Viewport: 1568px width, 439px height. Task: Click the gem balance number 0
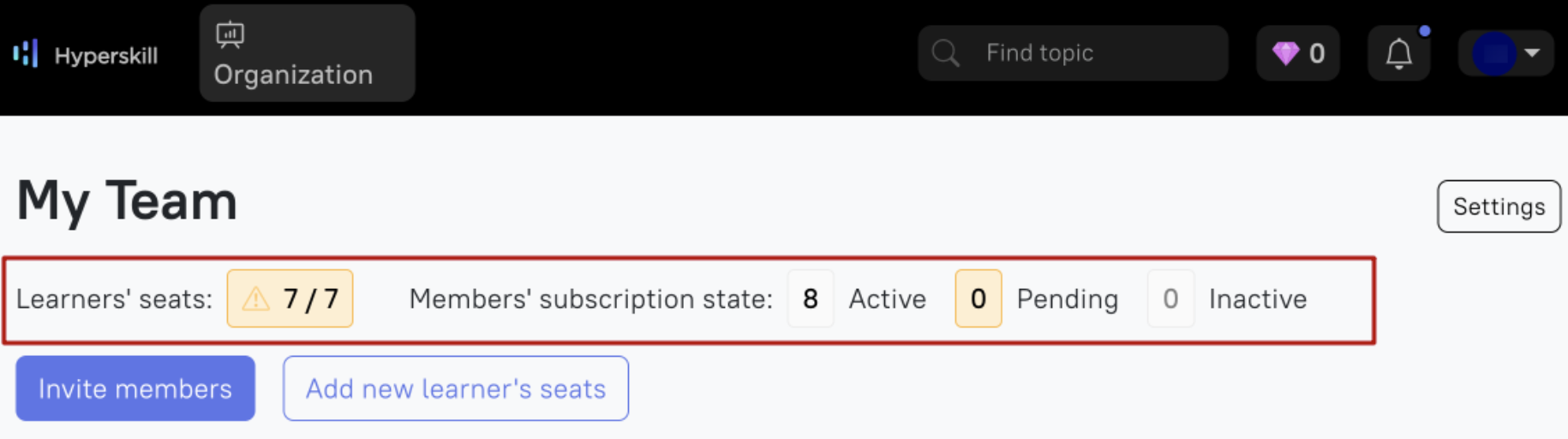click(x=1317, y=54)
